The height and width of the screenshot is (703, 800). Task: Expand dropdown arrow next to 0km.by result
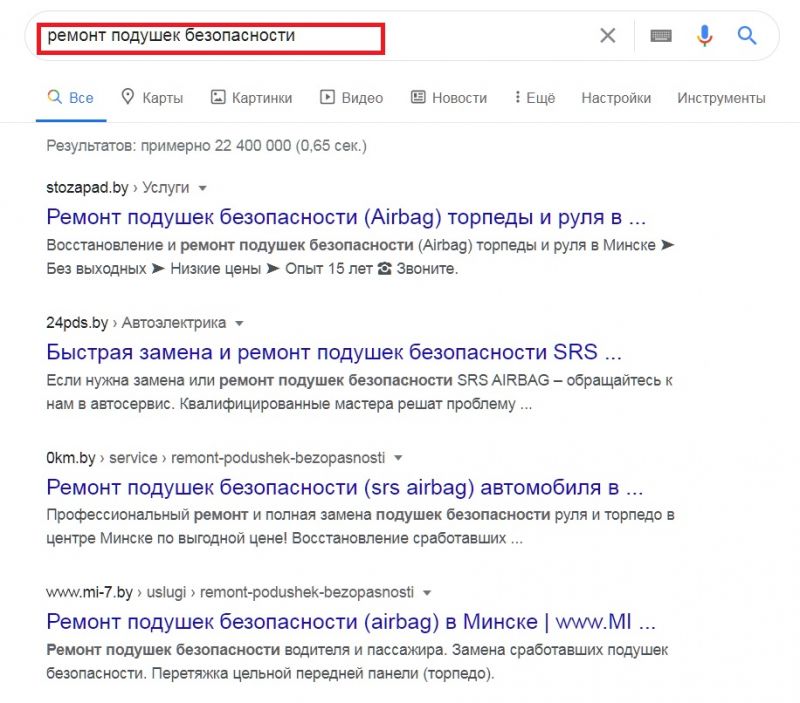tap(398, 458)
